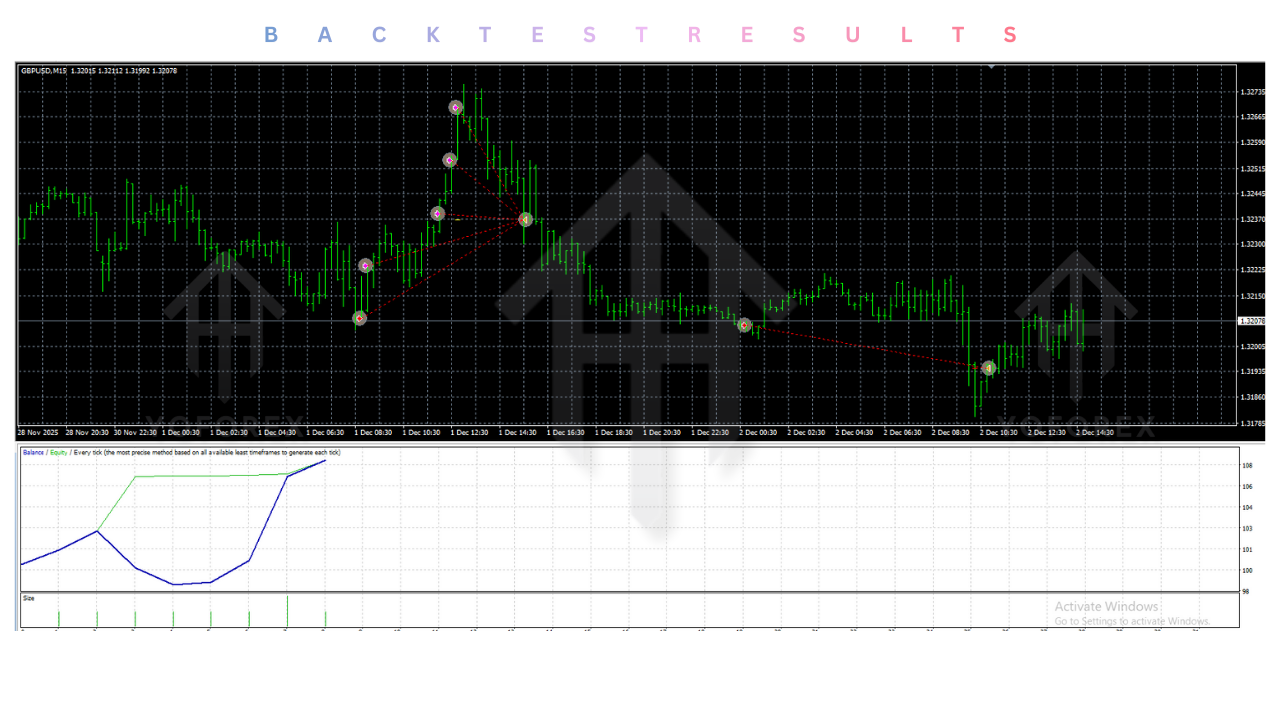Collapse the Size panel below the equity graph

click(x=28, y=597)
